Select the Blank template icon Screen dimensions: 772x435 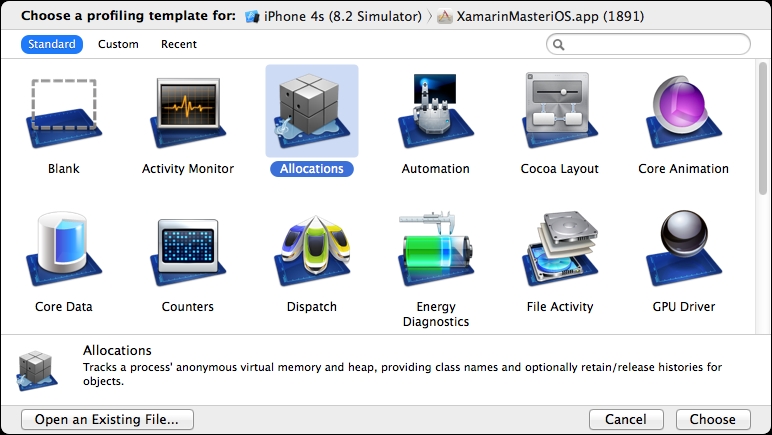tap(64, 112)
